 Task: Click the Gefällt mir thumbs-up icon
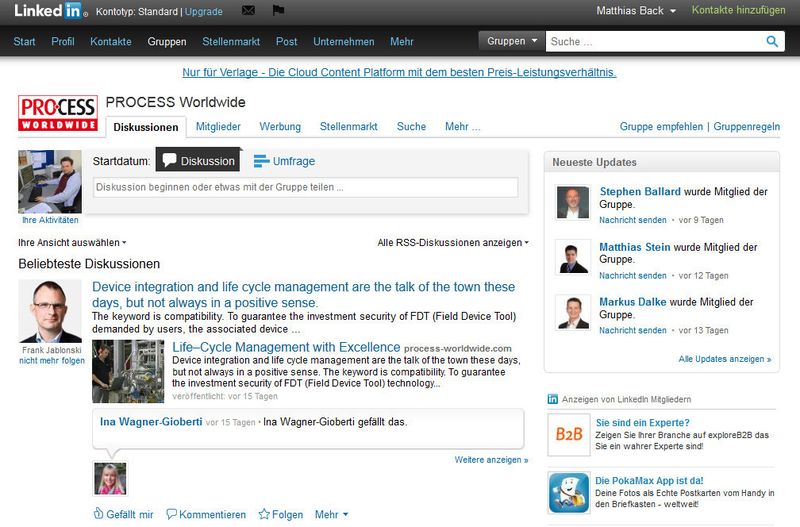pos(98,513)
